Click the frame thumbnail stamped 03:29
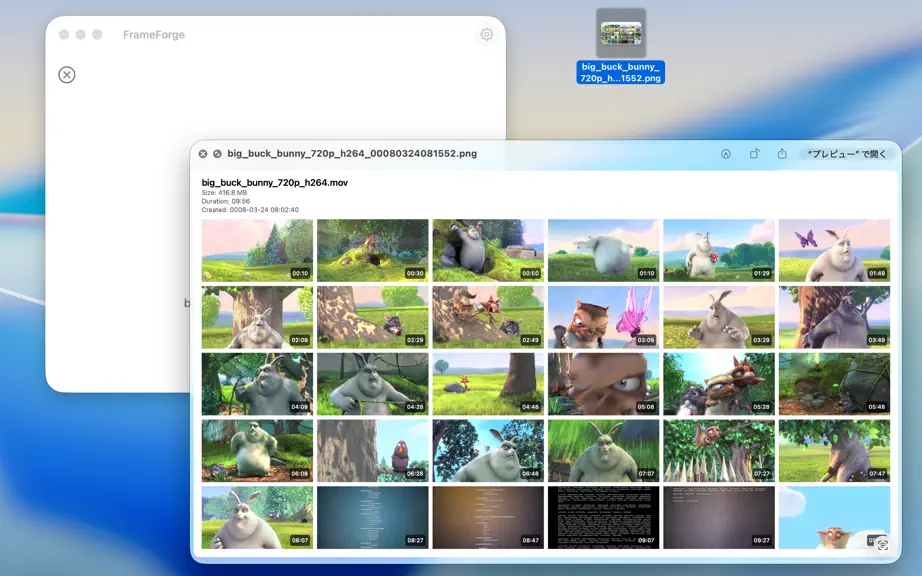The image size is (922, 576). pyautogui.click(x=719, y=317)
